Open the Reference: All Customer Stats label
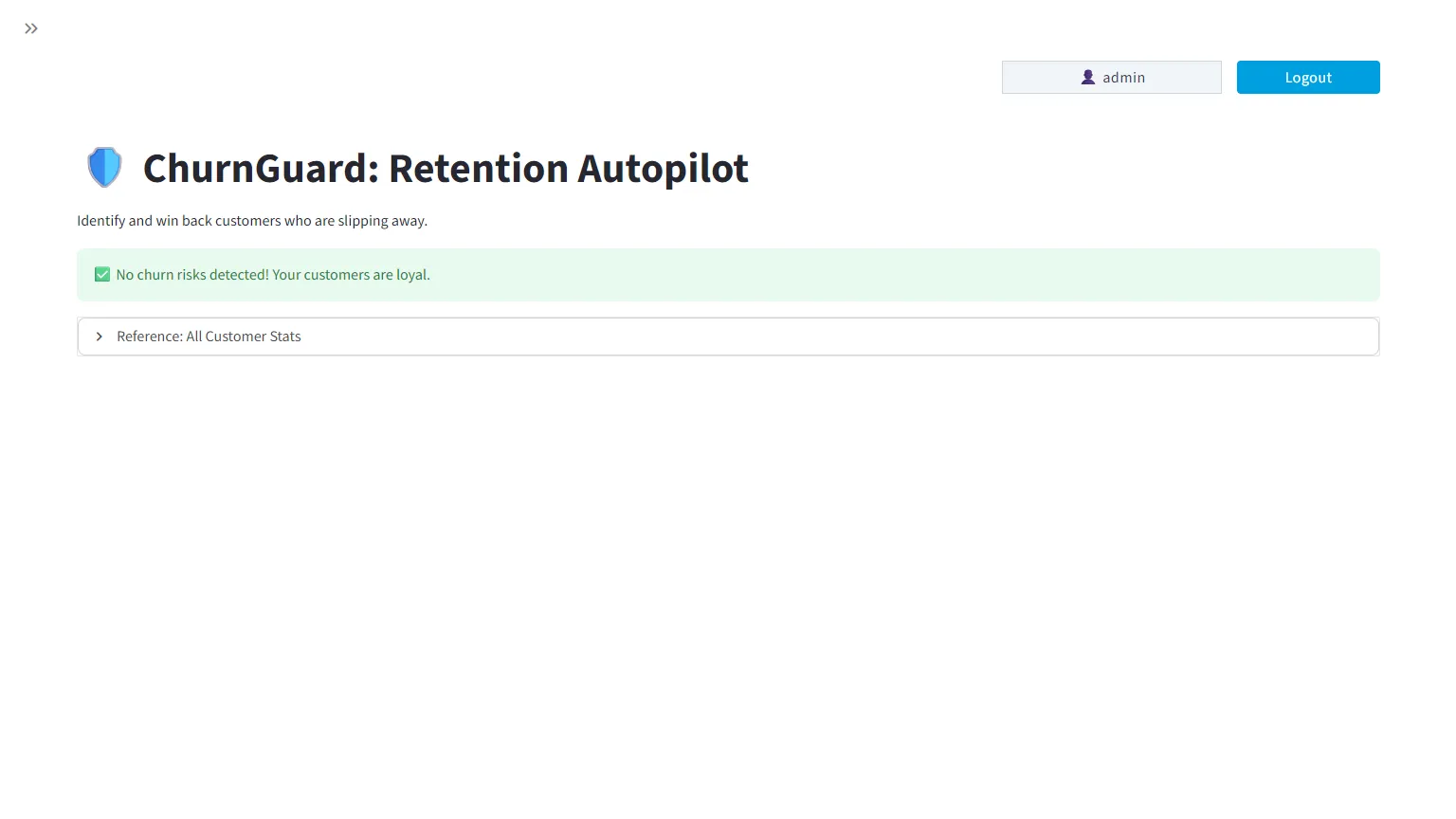 [x=209, y=337]
